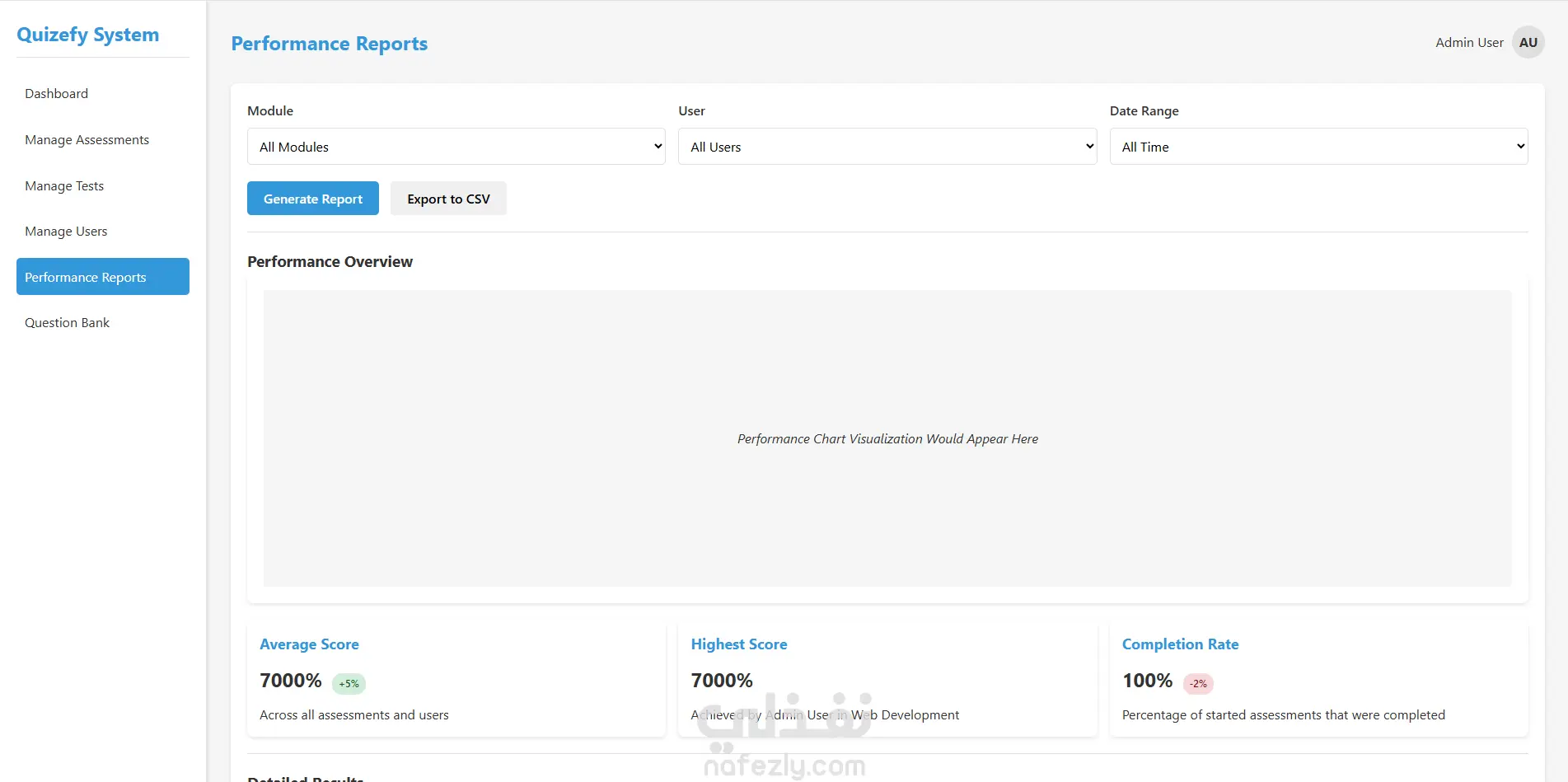The height and width of the screenshot is (782, 1568).
Task: Click the Quizefy System logo
Action: [88, 35]
